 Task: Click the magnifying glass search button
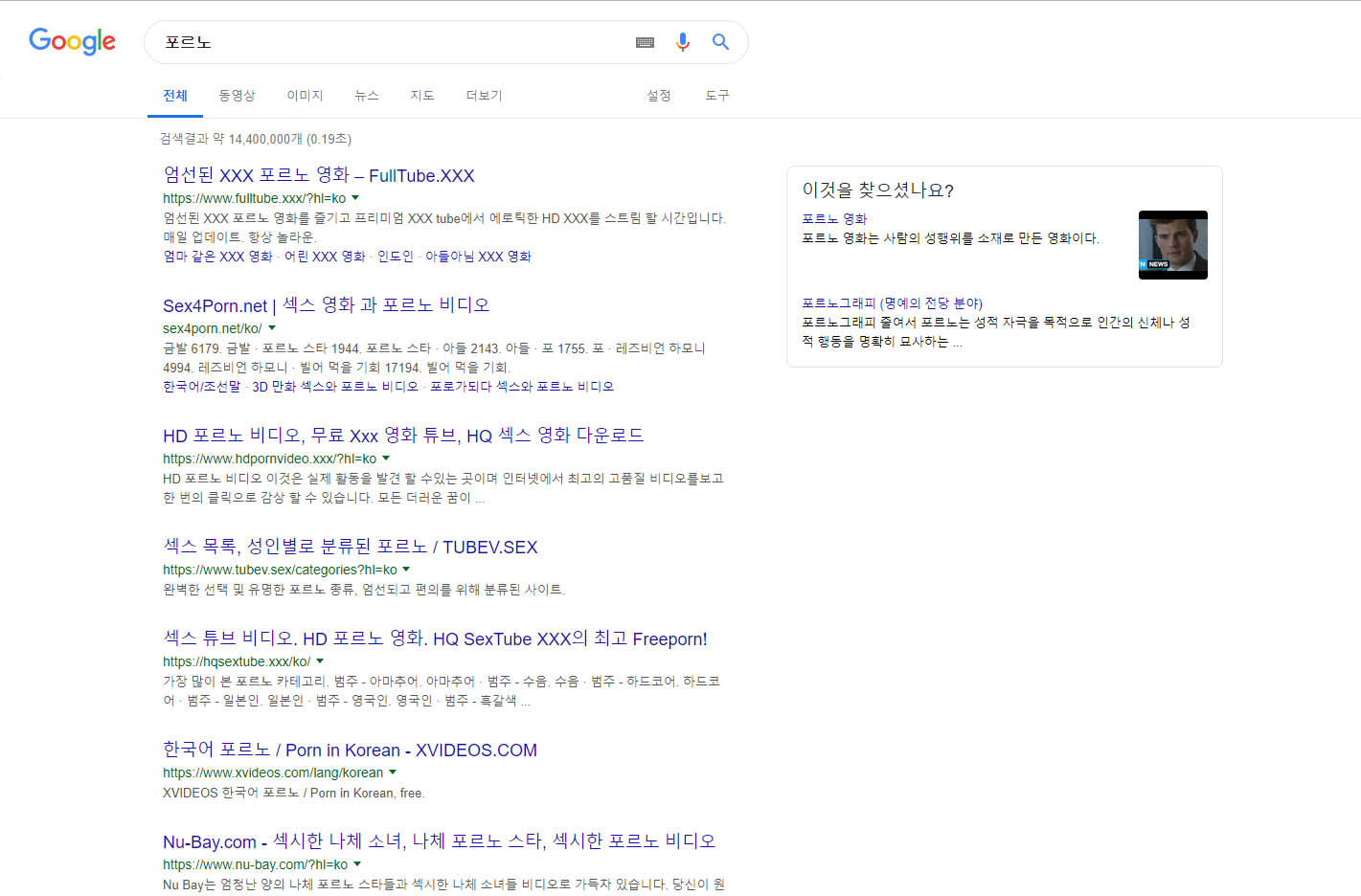[x=720, y=42]
